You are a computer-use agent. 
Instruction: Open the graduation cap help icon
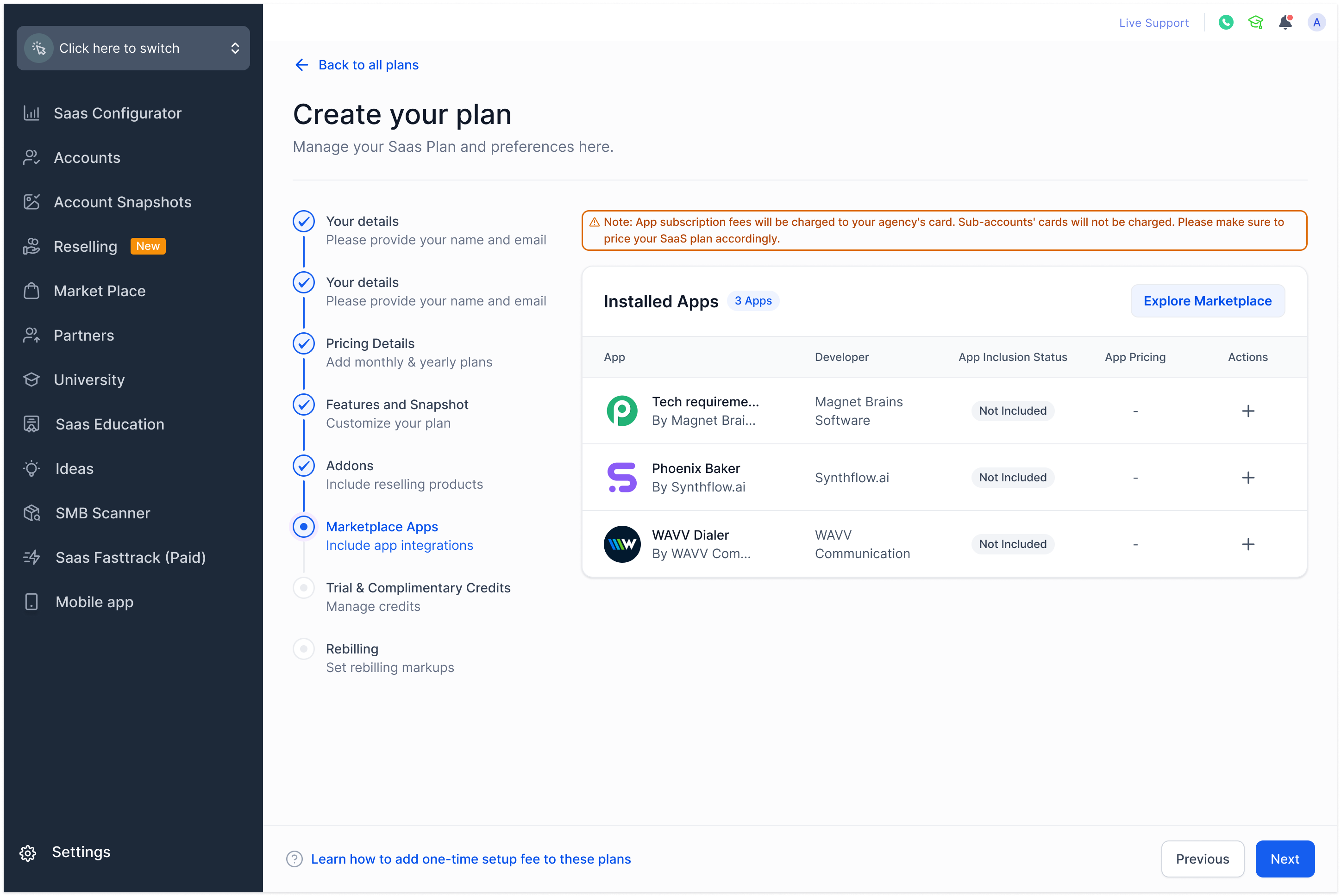1255,22
